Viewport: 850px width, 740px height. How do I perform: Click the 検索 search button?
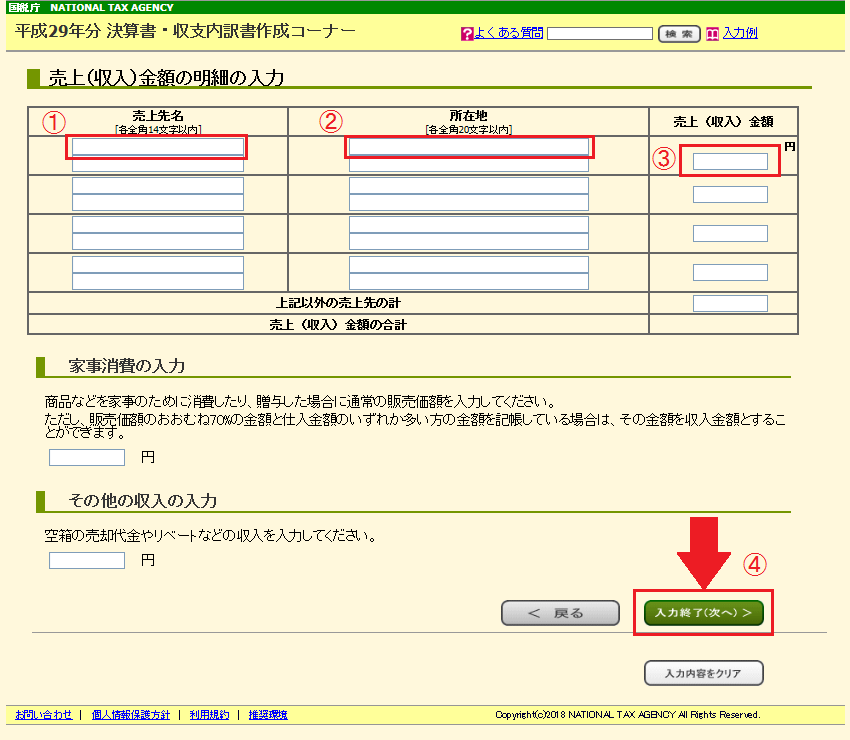679,34
